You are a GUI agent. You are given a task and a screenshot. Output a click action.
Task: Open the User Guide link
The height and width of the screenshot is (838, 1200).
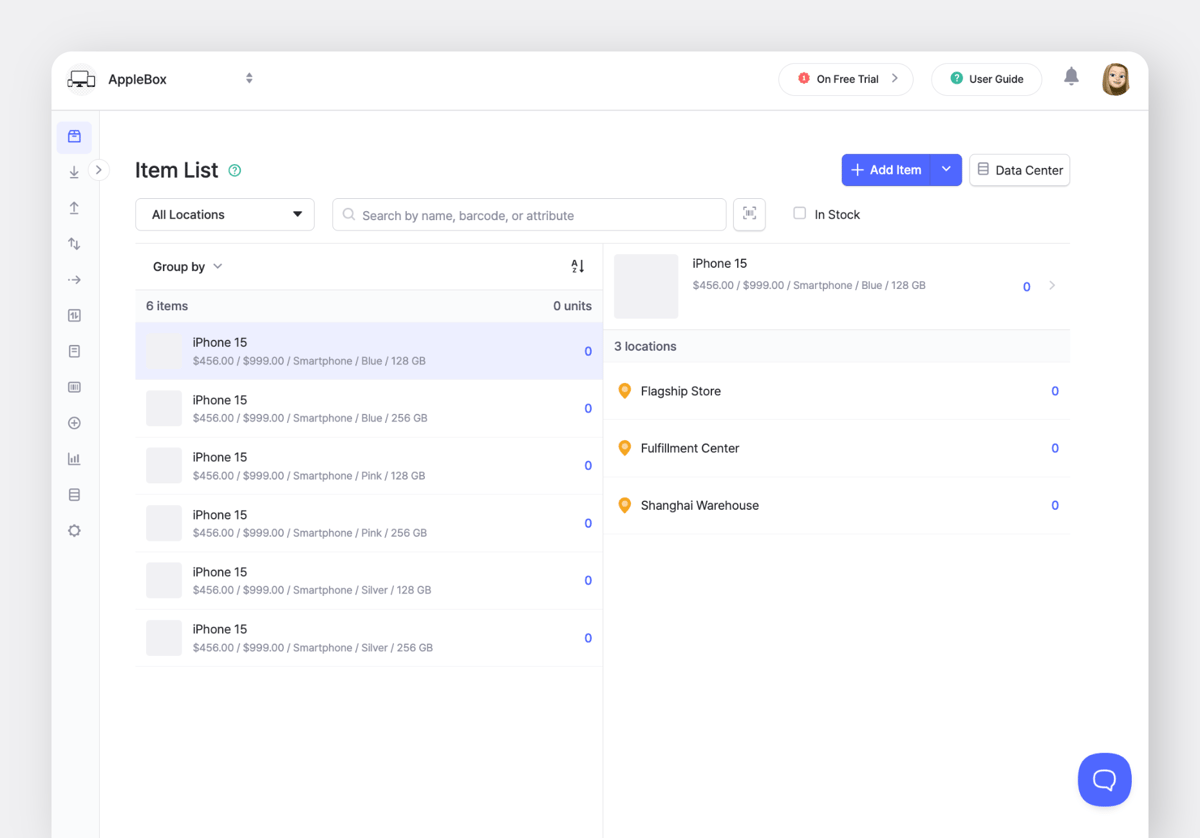[985, 79]
